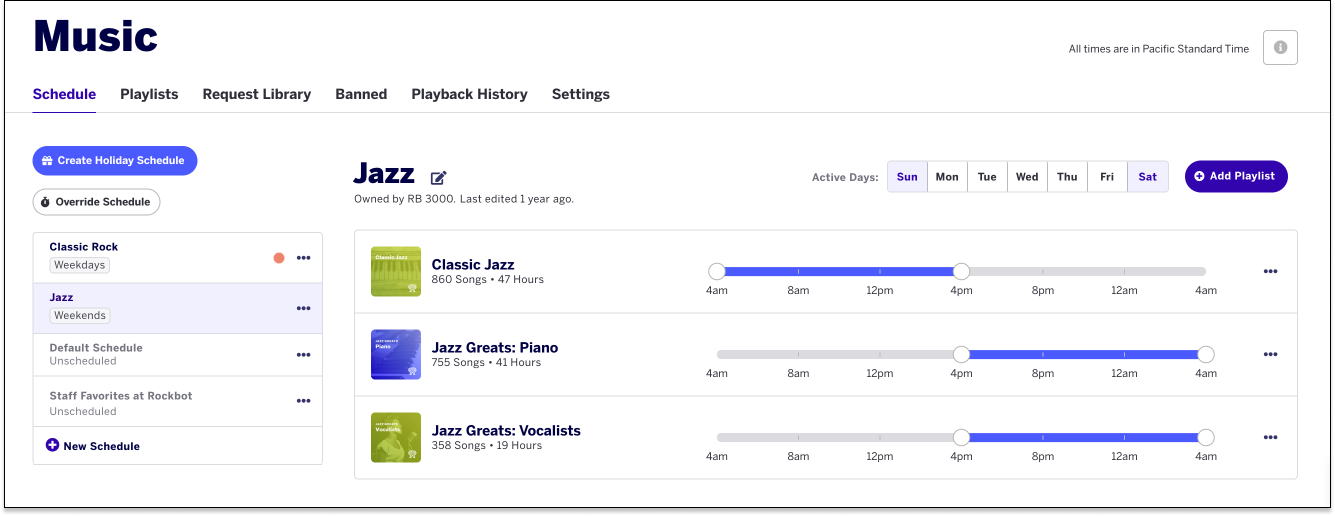
Task: Click the Classic Jazz playlist title
Action: tap(473, 265)
